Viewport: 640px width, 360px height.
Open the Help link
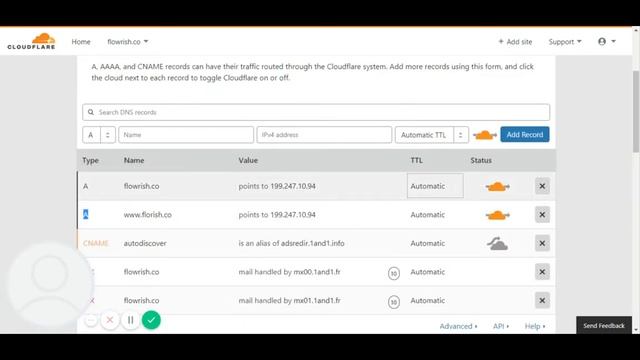[x=535, y=326]
